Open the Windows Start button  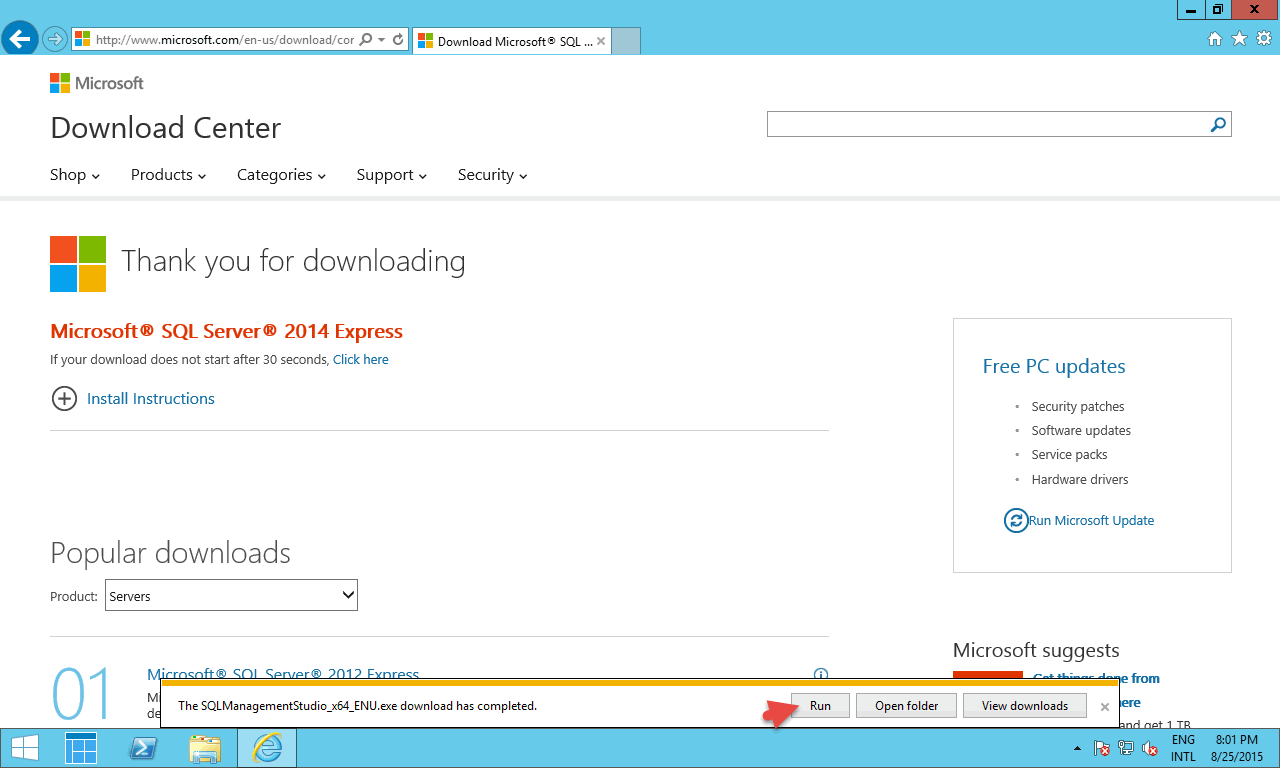[x=23, y=748]
